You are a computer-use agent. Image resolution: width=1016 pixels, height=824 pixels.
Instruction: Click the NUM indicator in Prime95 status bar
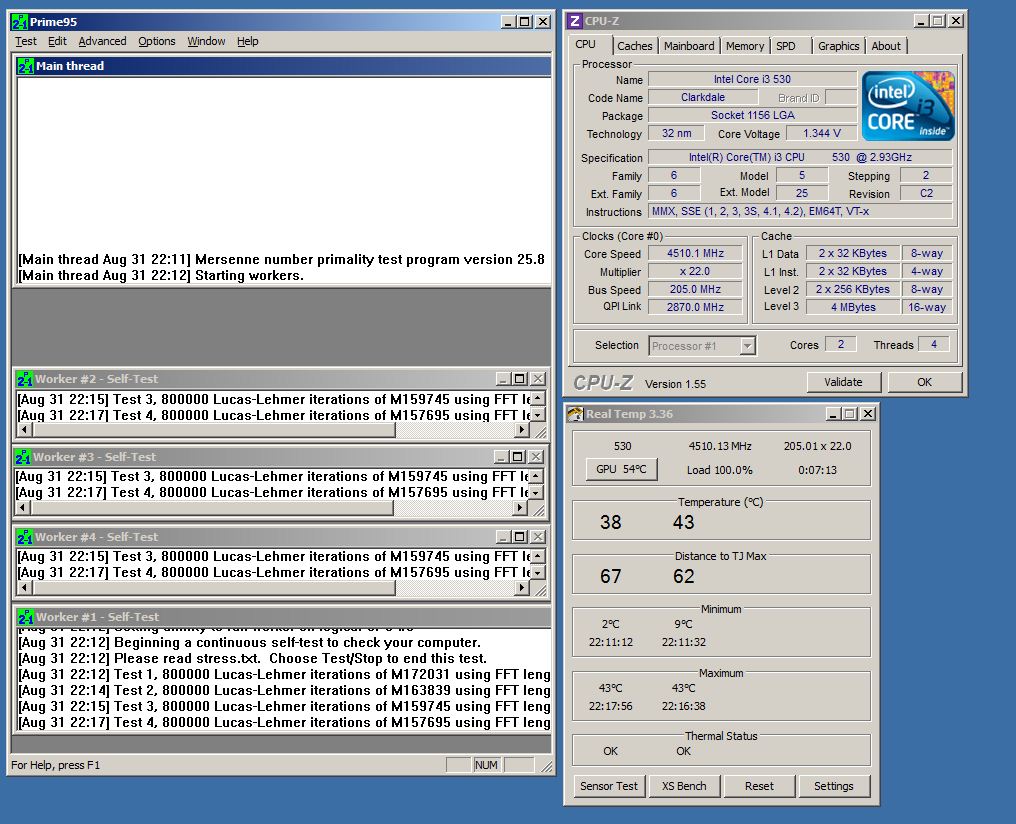tap(486, 765)
